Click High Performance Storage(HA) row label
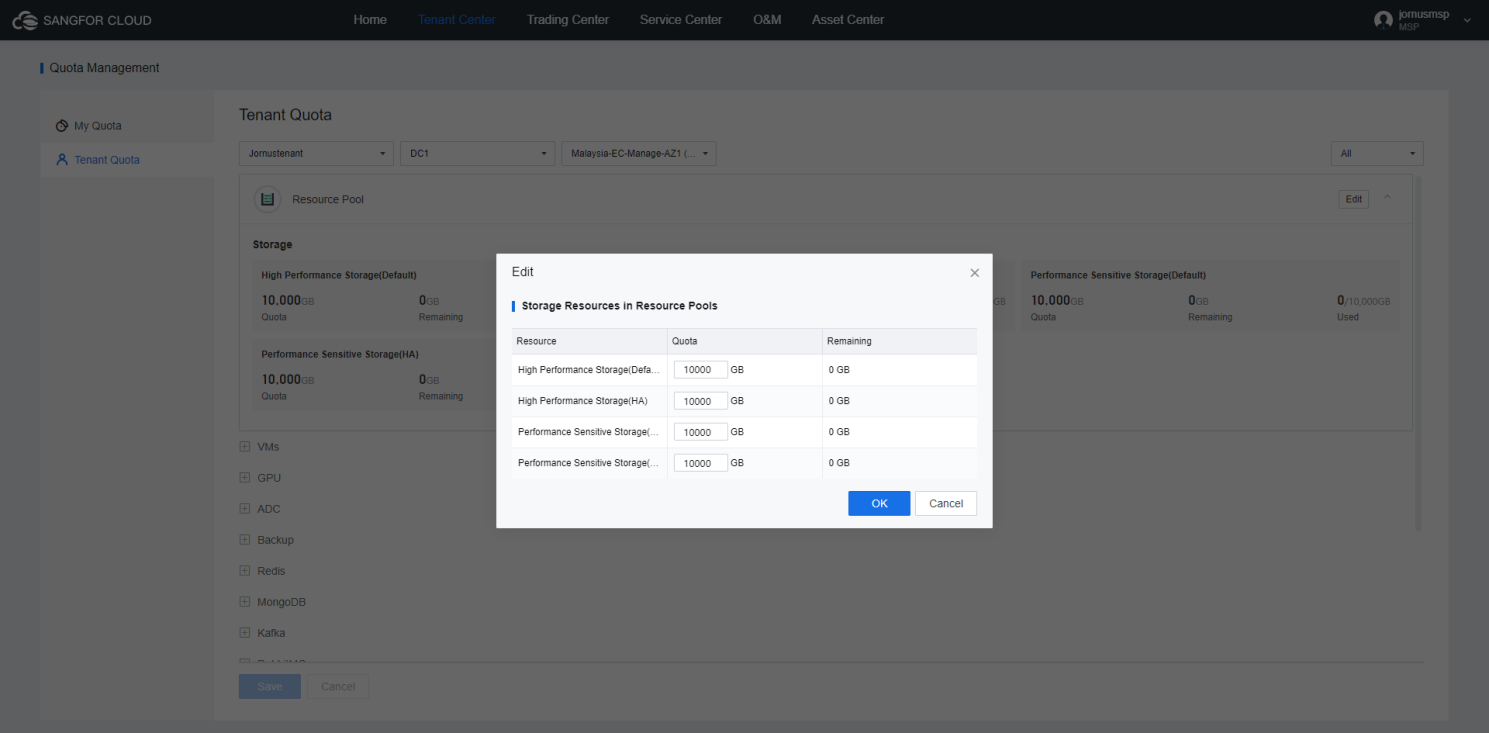Viewport: 1489px width, 733px height. point(583,401)
